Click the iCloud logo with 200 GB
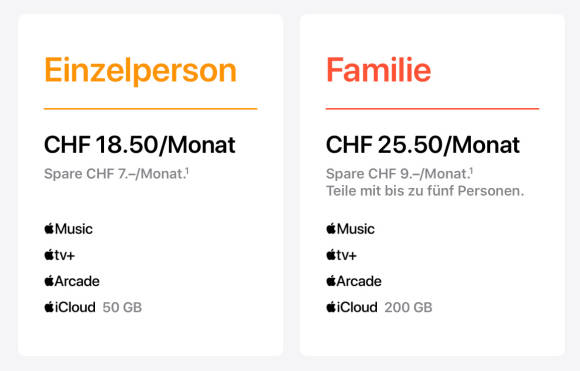Viewport: 580px width, 371px height. pyautogui.click(x=352, y=307)
